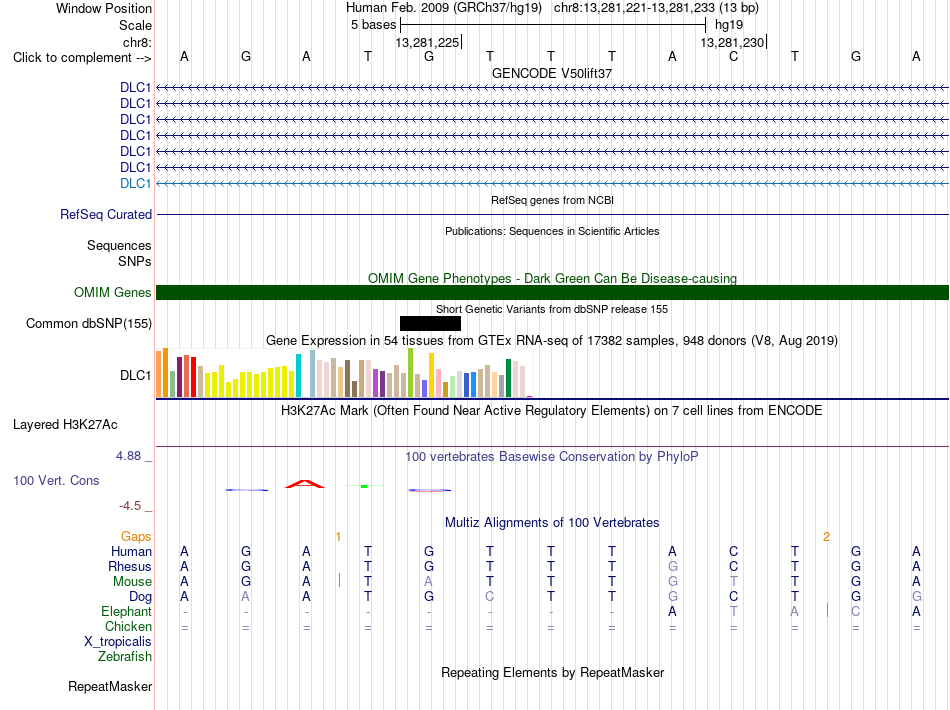Select the Zebrafish alignment row label
950x710 pixels.
[x=125, y=656]
